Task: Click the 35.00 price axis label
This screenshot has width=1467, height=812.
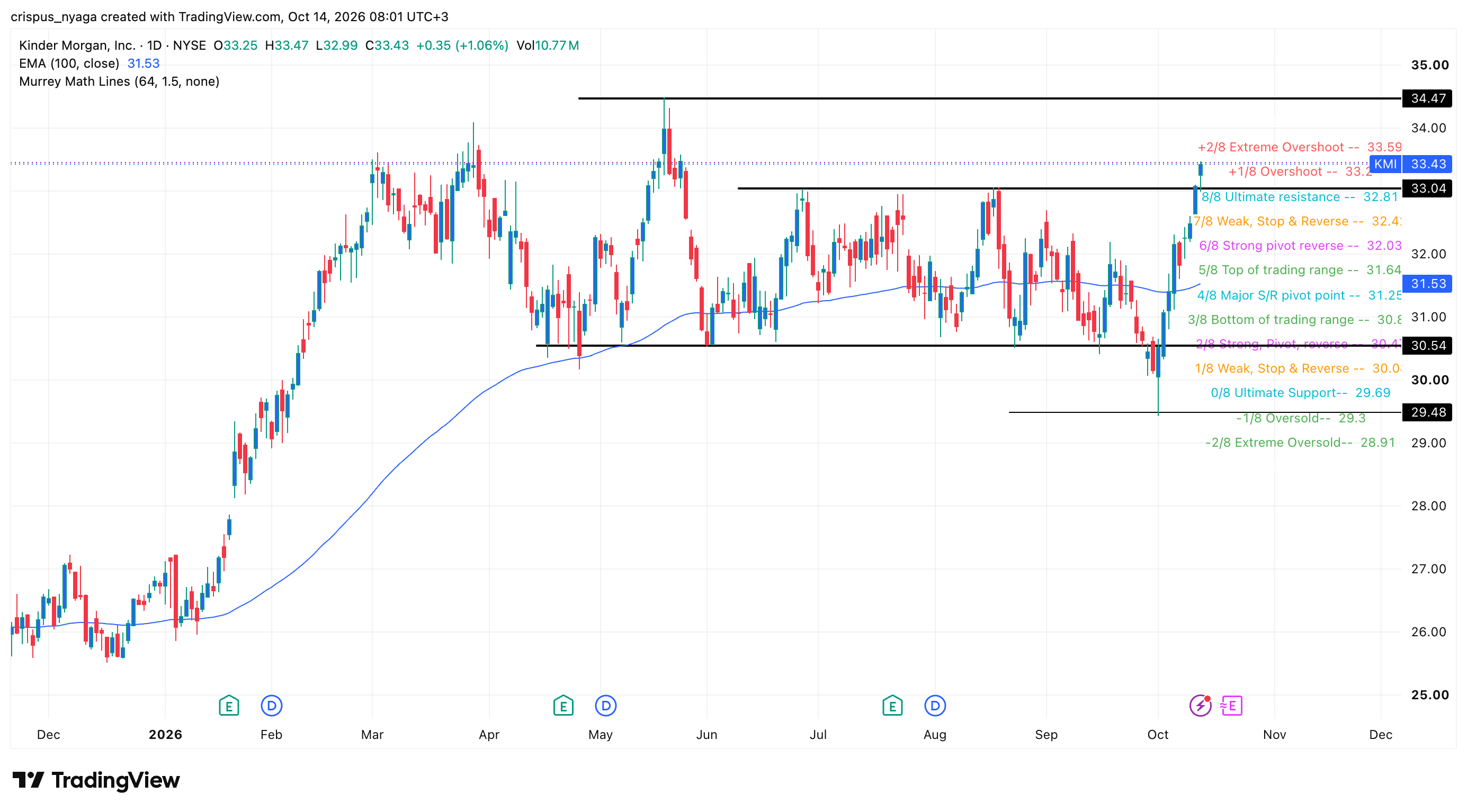Action: click(x=1429, y=65)
